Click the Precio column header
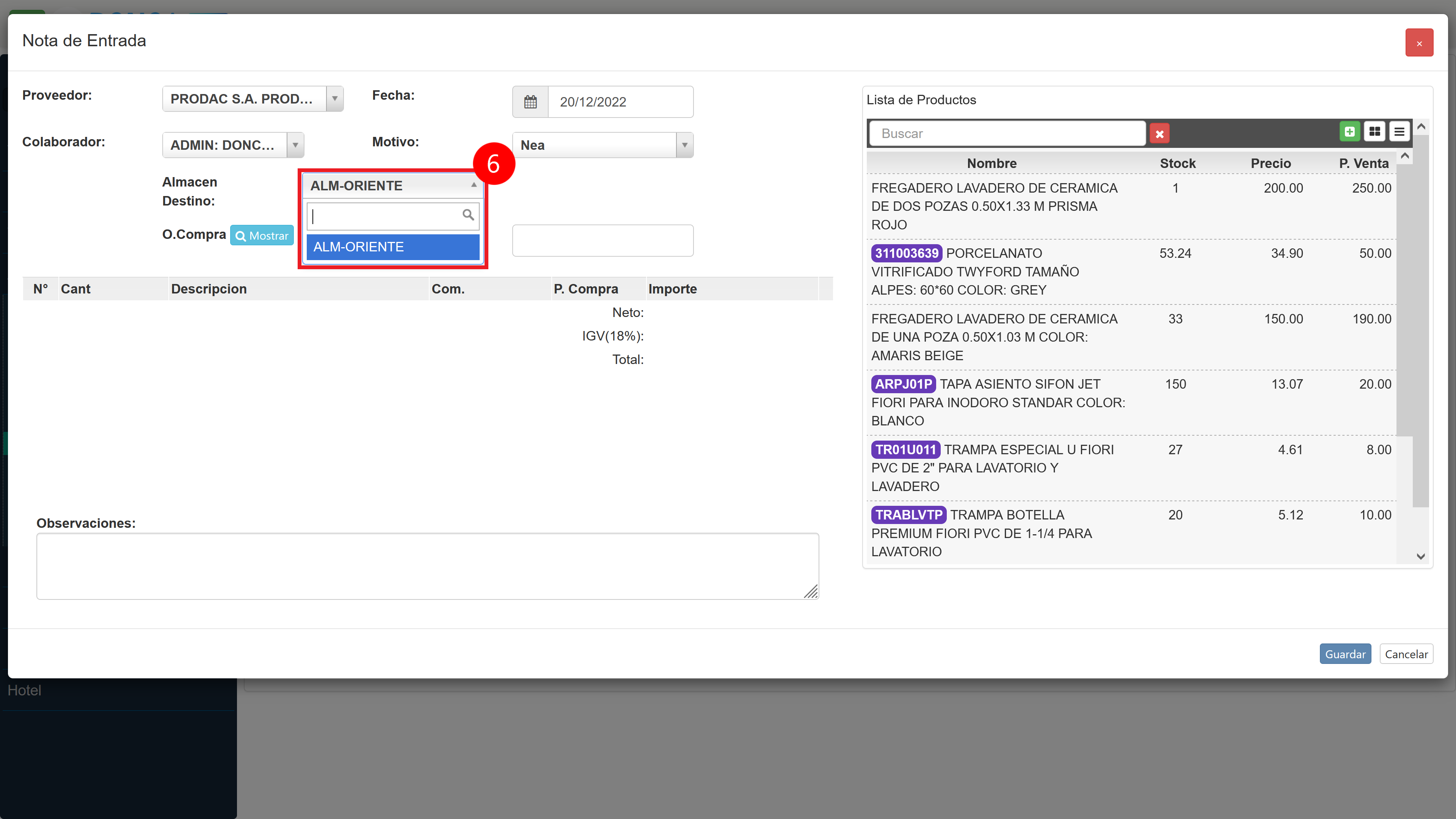Viewport: 1456px width, 819px height. 1271,163
